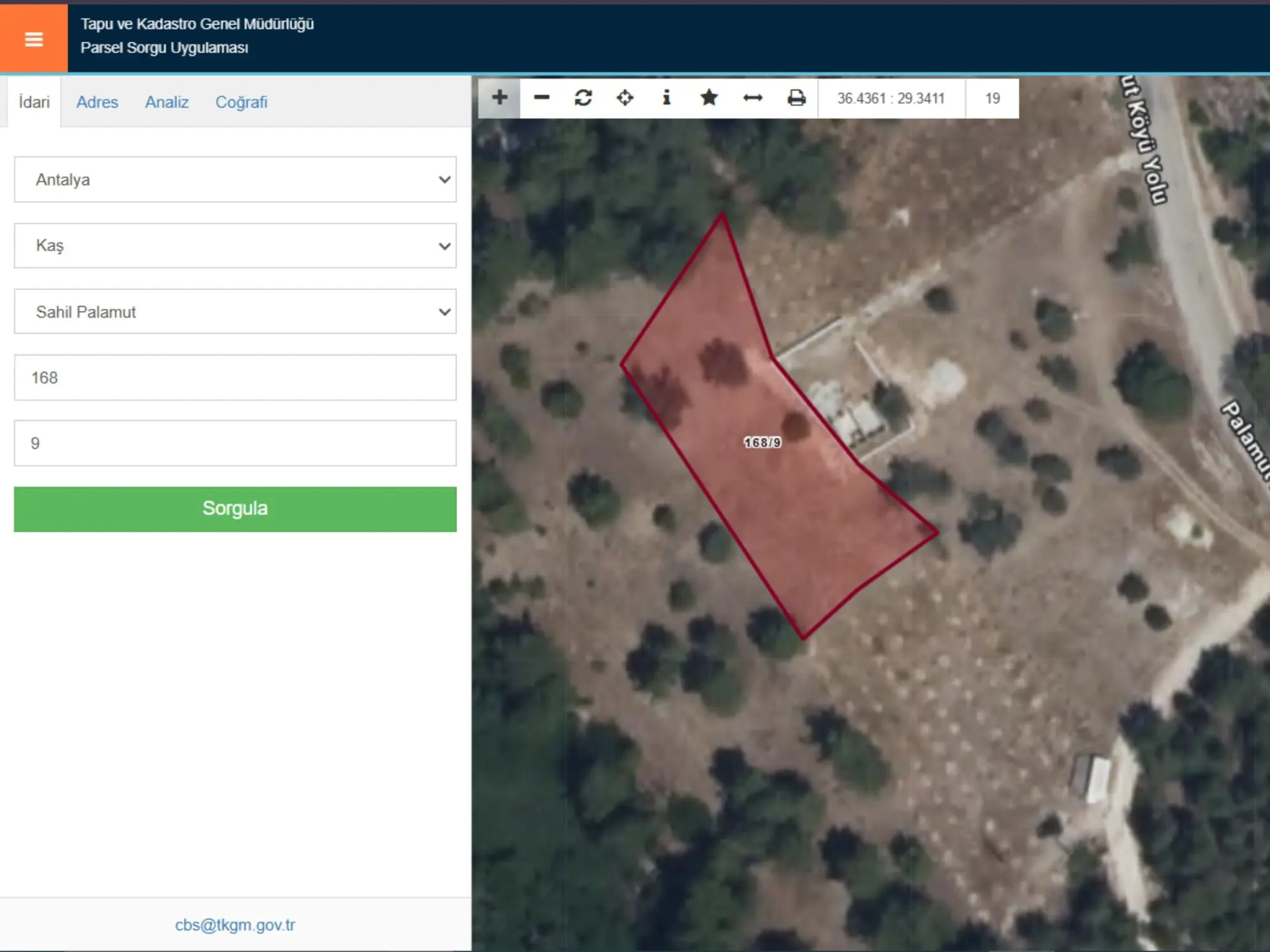Screen dimensions: 1270x952
Task: Open the cbs@tkgm.gov.tr email link
Action: click(235, 925)
